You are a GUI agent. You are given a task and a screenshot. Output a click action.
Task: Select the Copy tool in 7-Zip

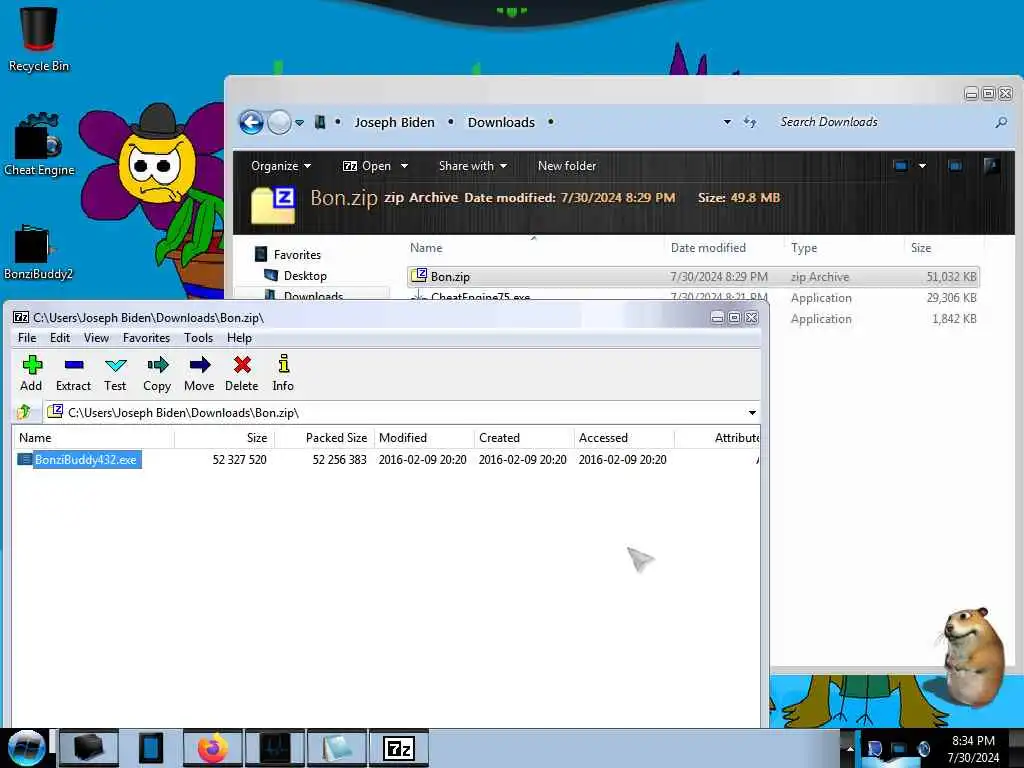click(x=157, y=373)
